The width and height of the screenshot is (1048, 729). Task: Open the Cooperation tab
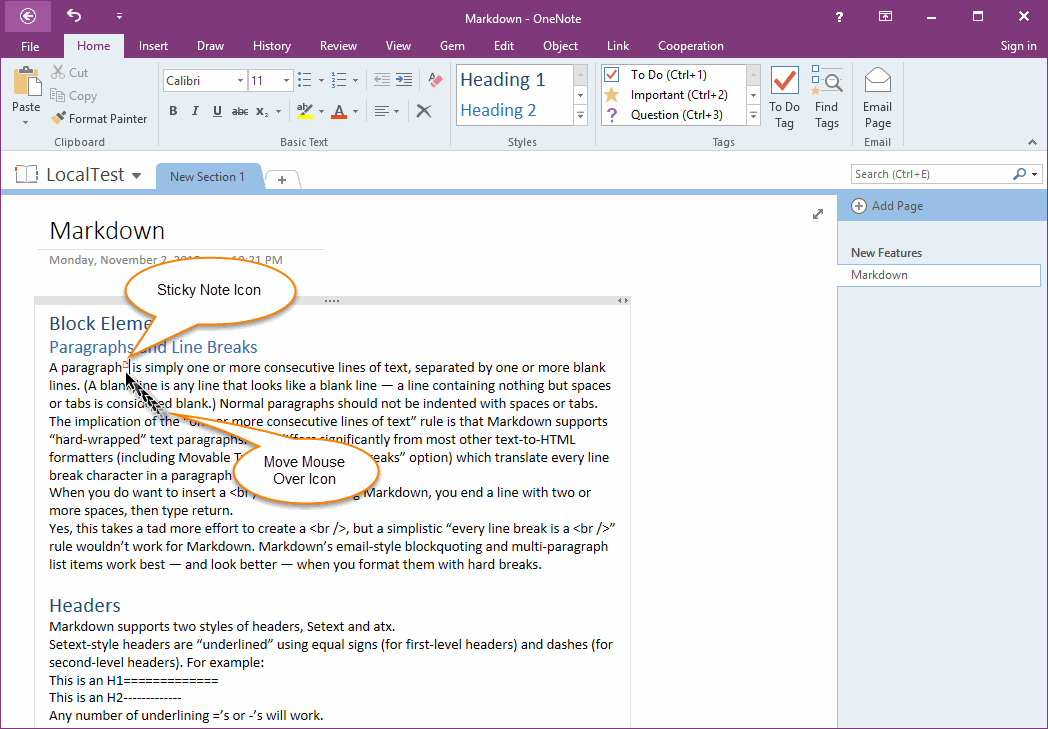[x=690, y=45]
